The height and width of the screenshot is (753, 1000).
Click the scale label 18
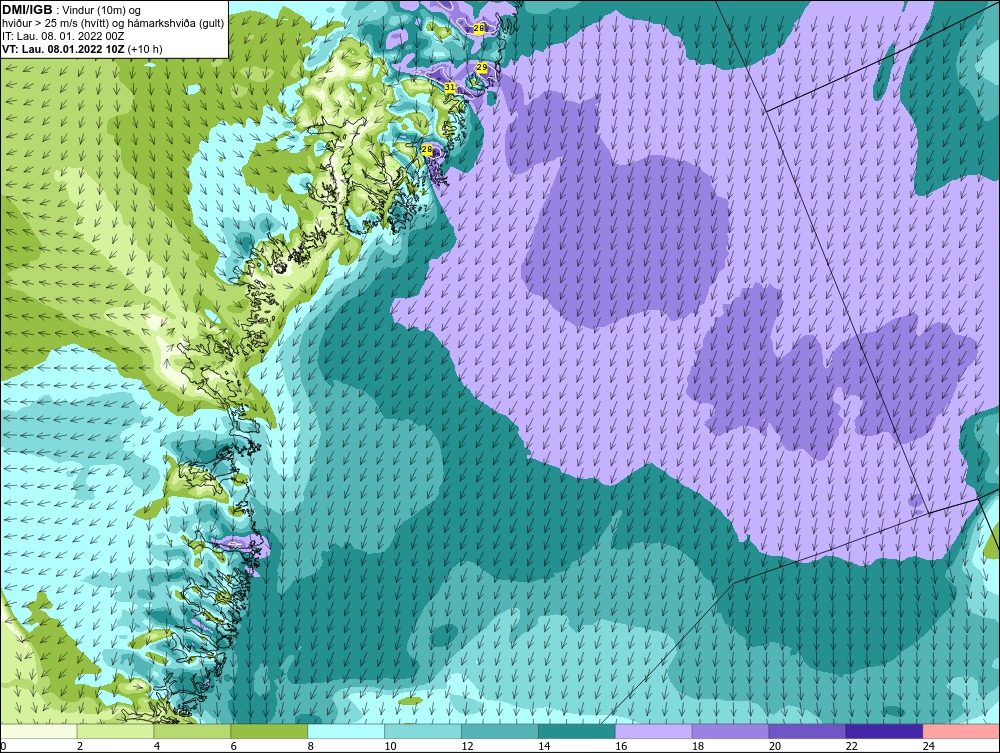tap(698, 746)
